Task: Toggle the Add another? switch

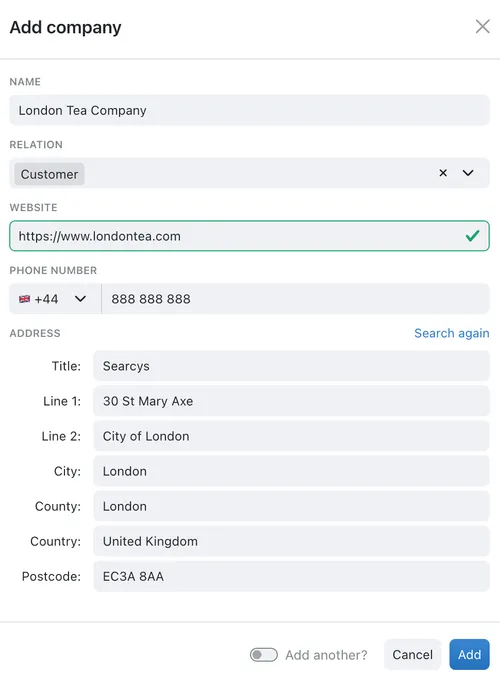Action: [264, 654]
